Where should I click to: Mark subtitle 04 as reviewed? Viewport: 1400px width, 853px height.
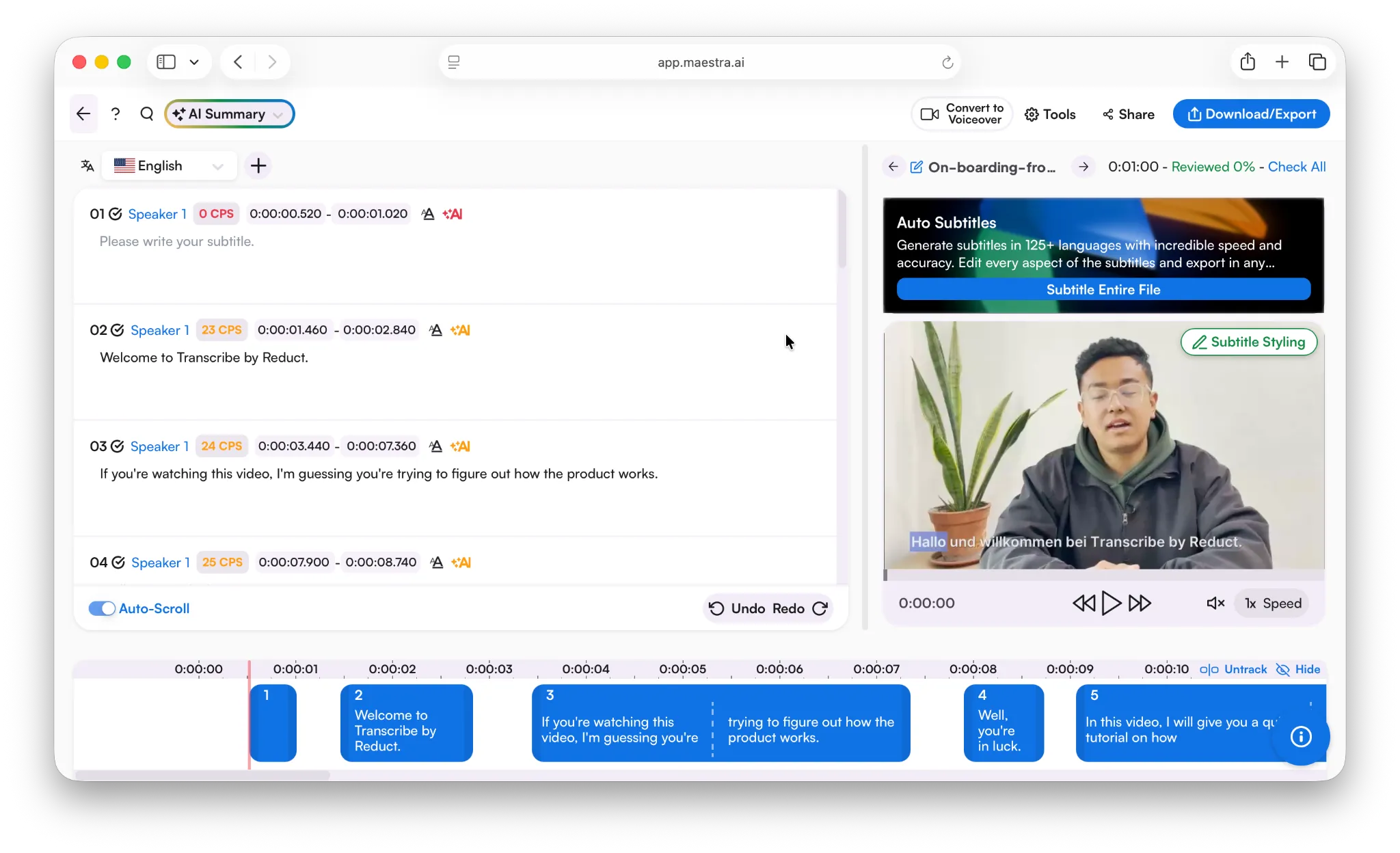(118, 563)
